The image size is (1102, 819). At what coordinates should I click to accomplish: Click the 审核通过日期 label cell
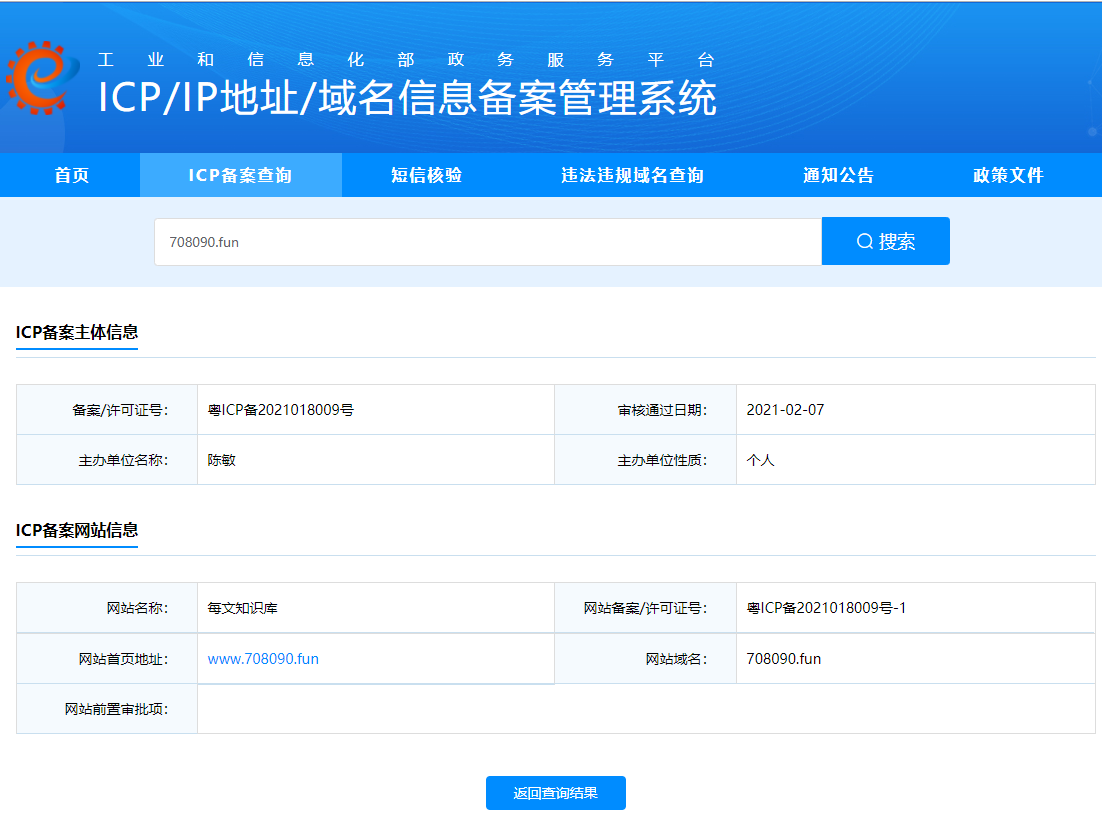(x=645, y=410)
